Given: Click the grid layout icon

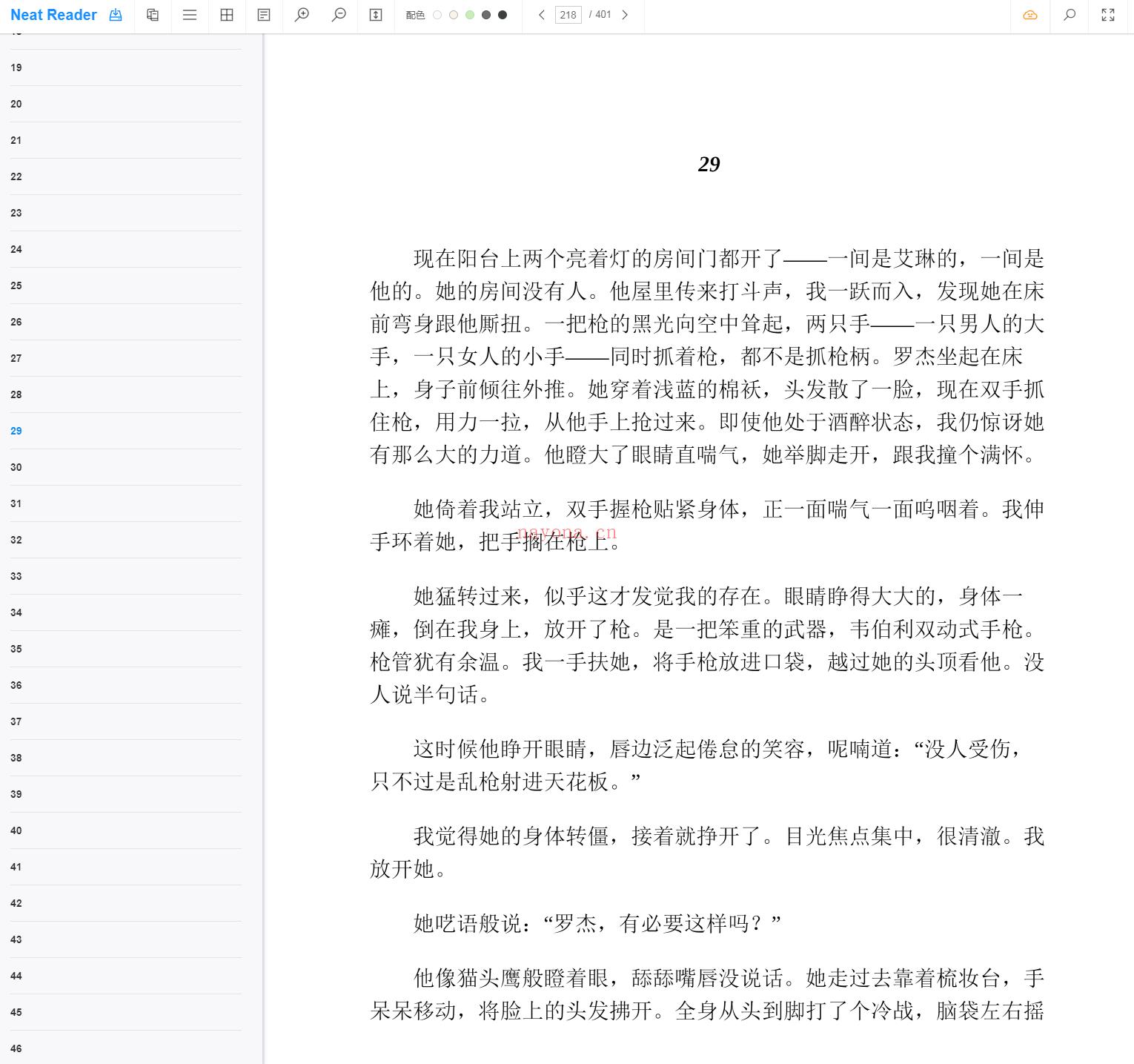Looking at the screenshot, I should tap(227, 15).
